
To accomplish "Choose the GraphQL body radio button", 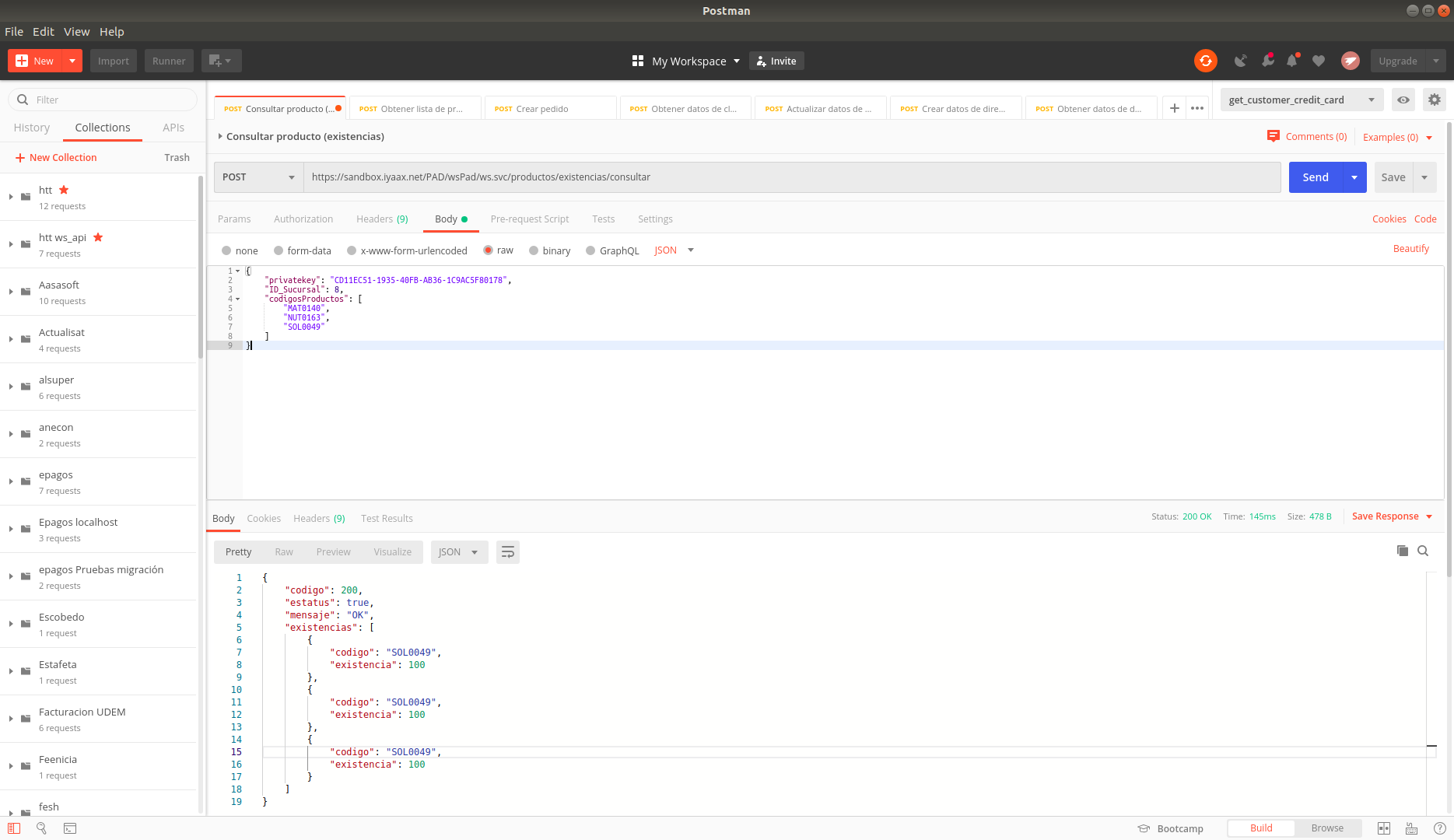I will [x=590, y=250].
